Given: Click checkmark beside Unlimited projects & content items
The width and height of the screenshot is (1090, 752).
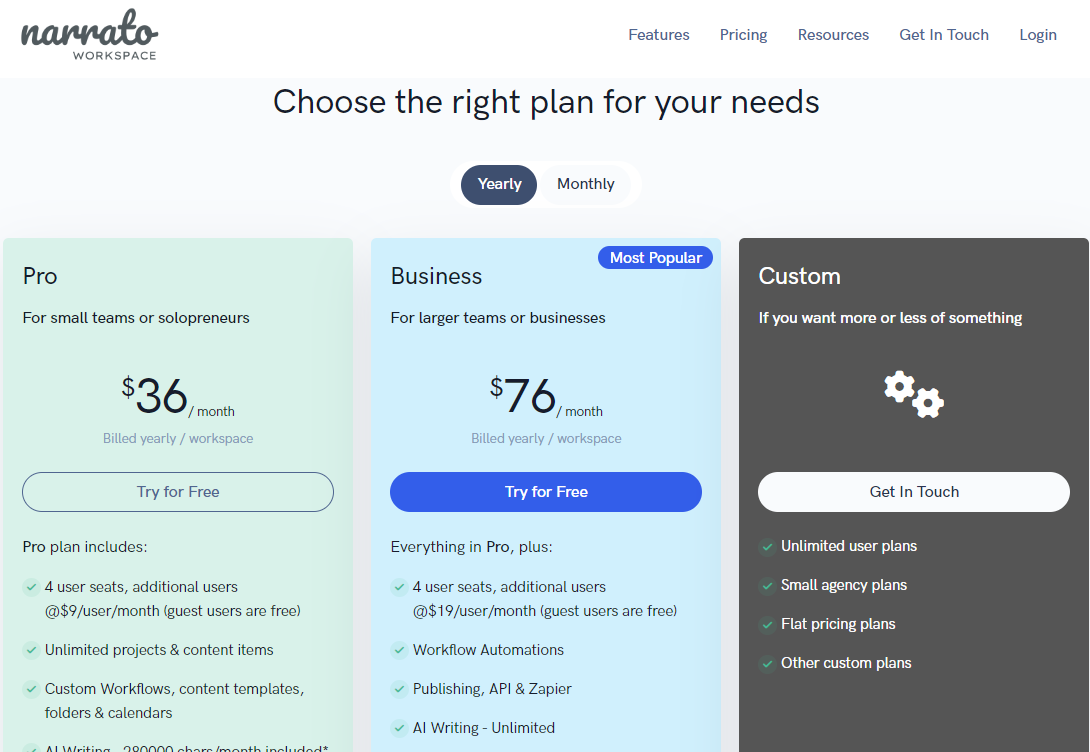Looking at the screenshot, I should coord(31,651).
